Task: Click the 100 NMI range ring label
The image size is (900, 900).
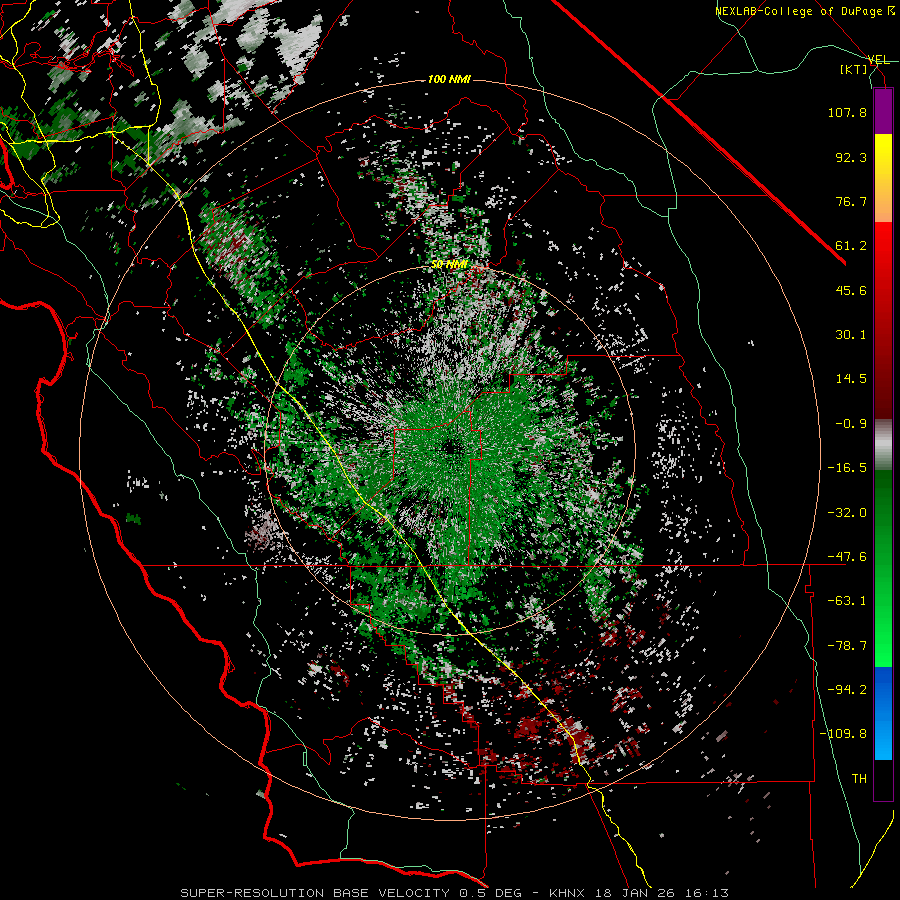Action: click(x=449, y=79)
